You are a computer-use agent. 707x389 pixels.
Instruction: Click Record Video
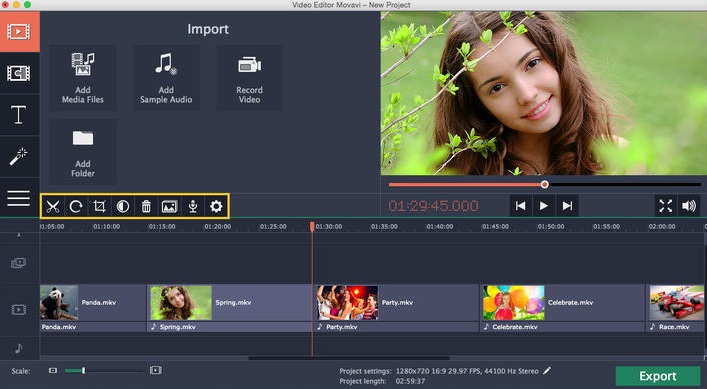[x=249, y=78]
